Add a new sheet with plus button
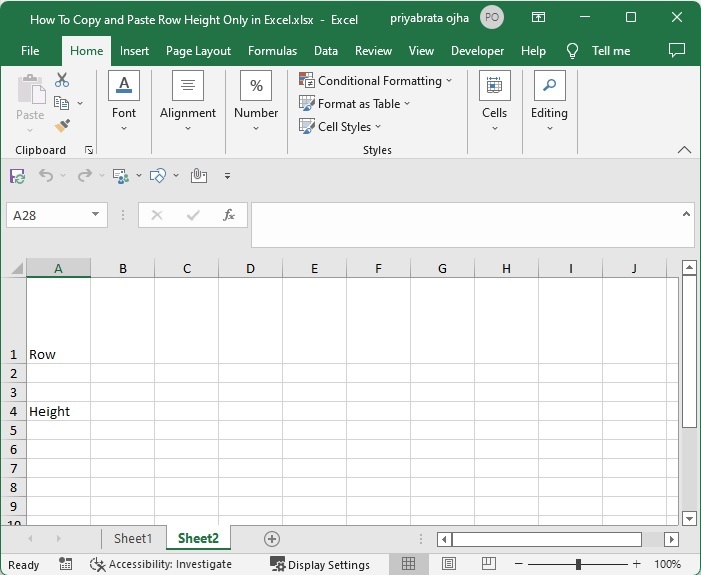 pos(271,538)
